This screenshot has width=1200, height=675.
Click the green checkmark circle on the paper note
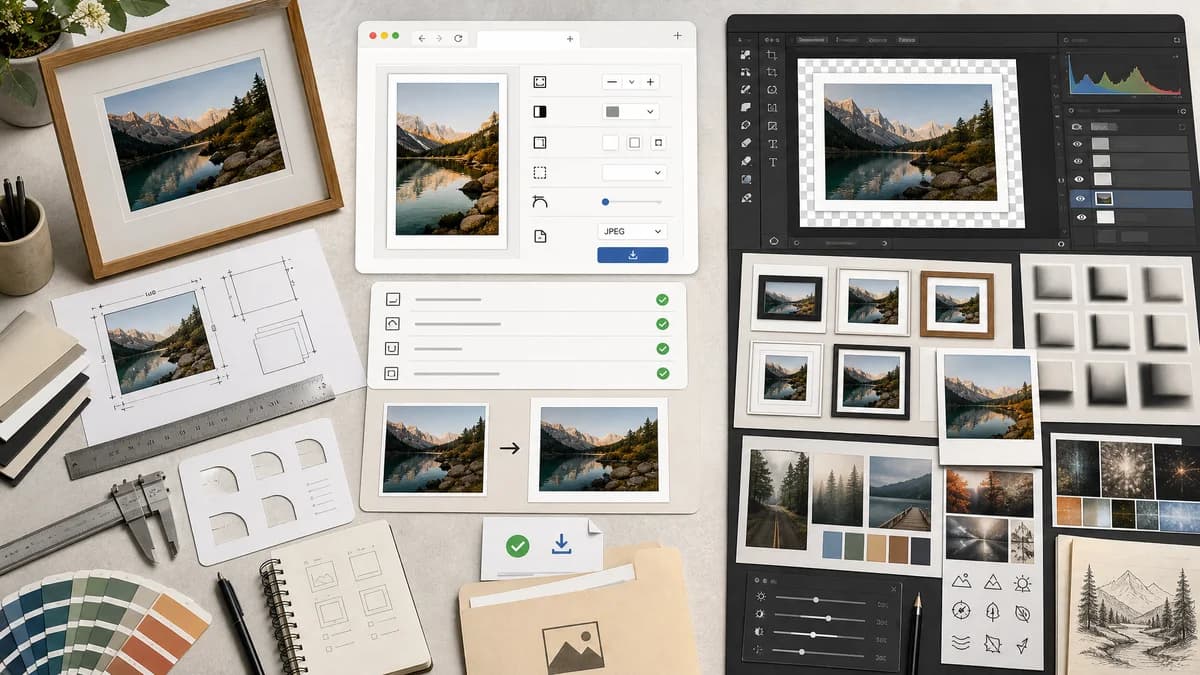[517, 545]
